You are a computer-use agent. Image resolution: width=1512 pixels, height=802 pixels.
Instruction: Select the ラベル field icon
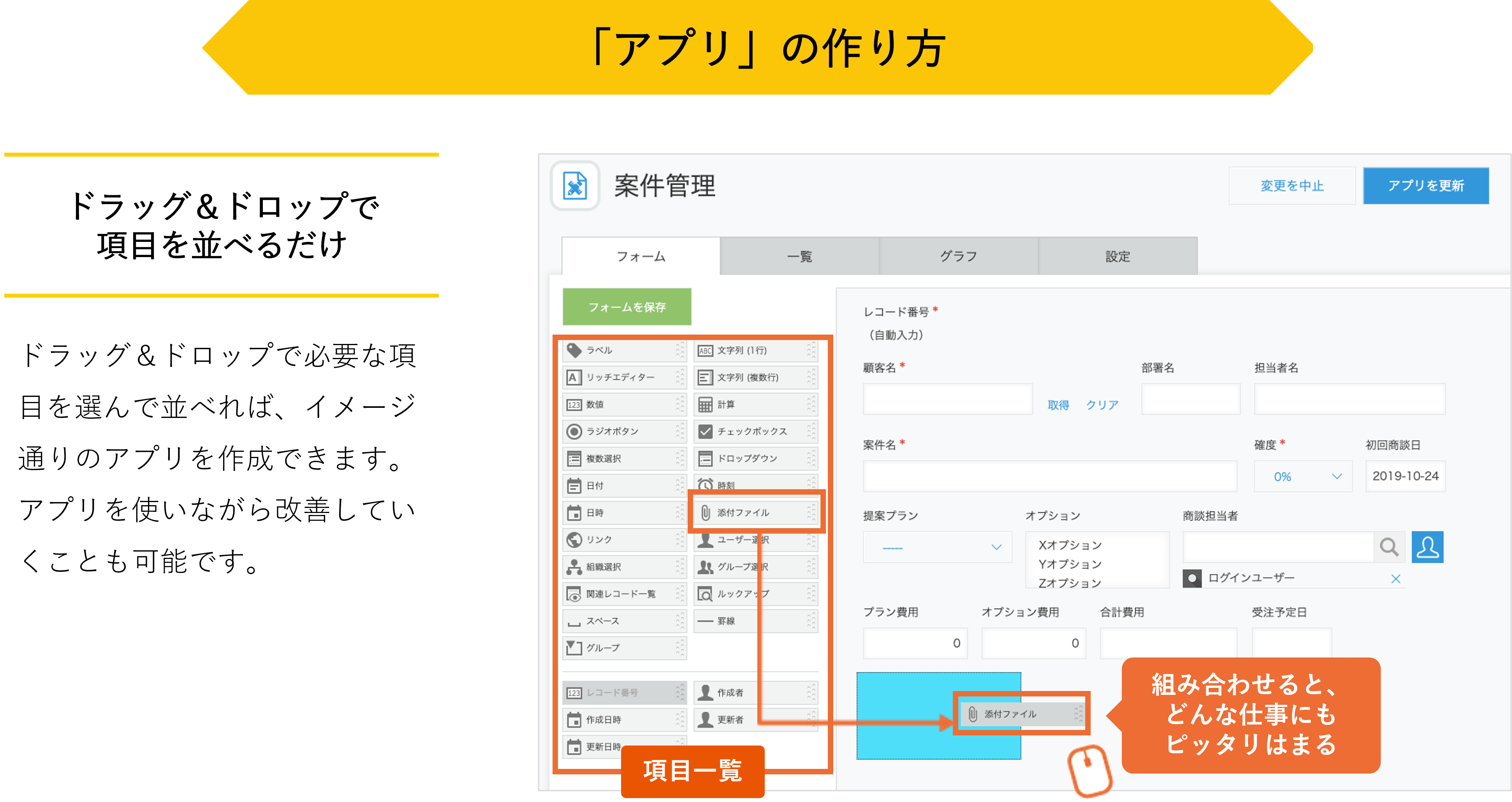[x=574, y=351]
